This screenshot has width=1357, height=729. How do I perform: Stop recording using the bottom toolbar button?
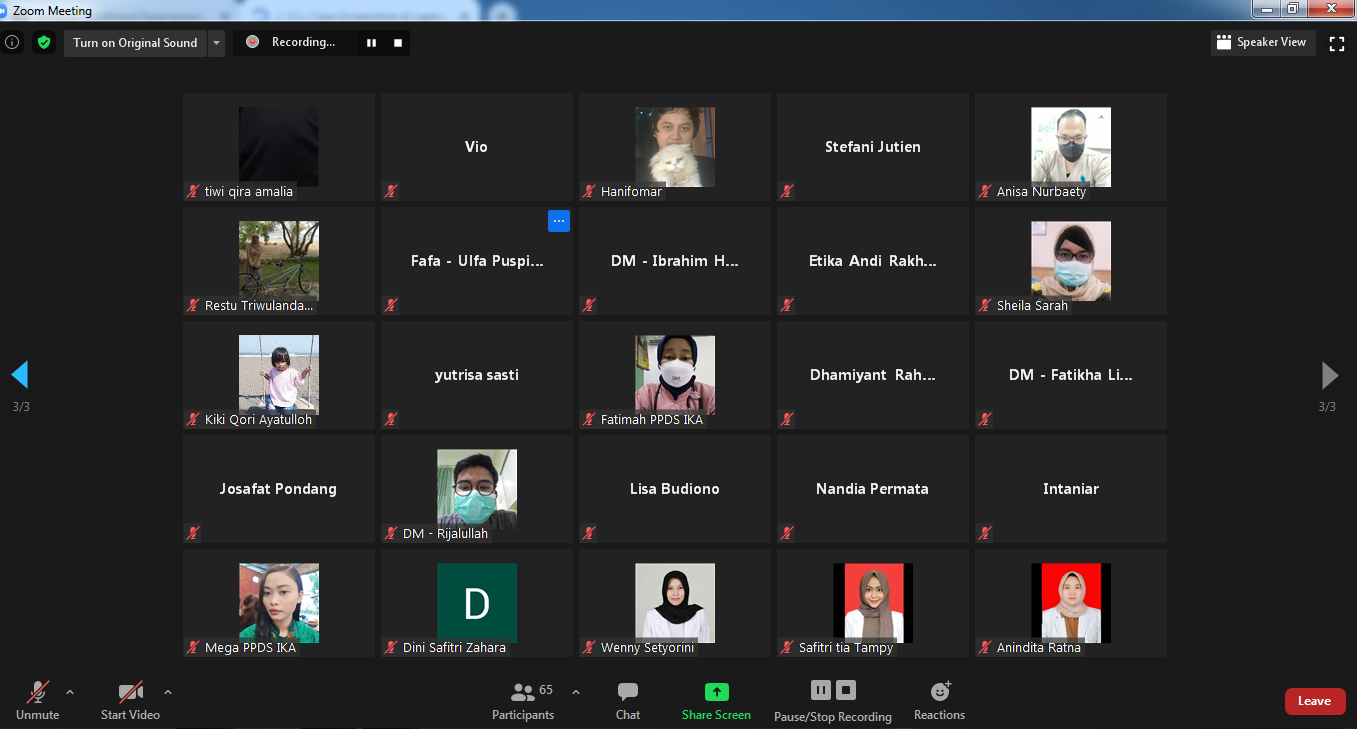[846, 690]
